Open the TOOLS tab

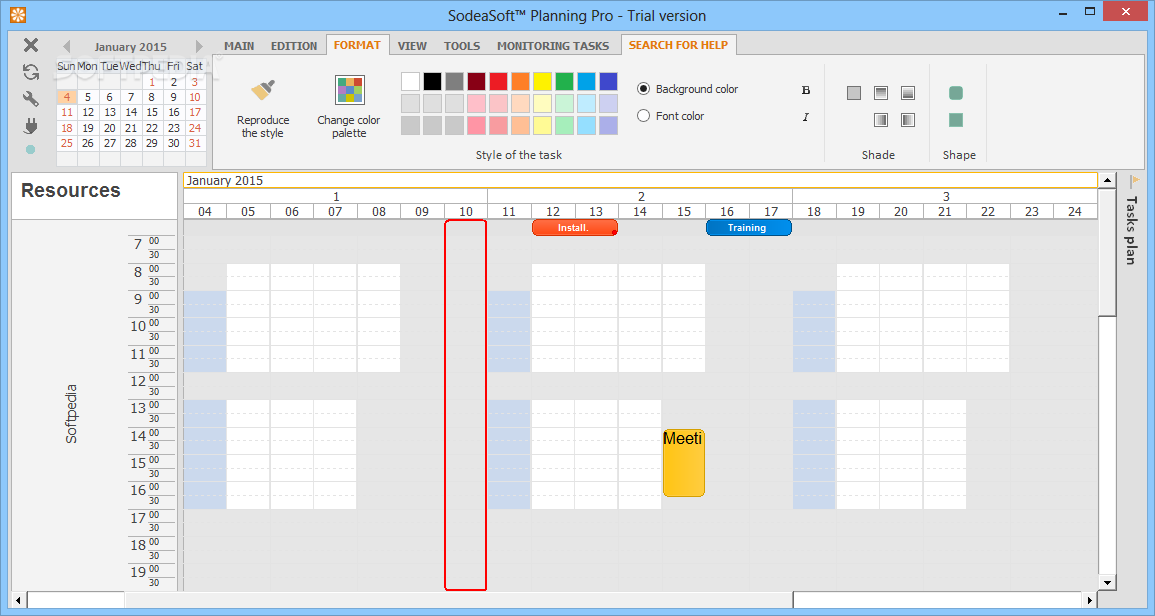pos(462,46)
